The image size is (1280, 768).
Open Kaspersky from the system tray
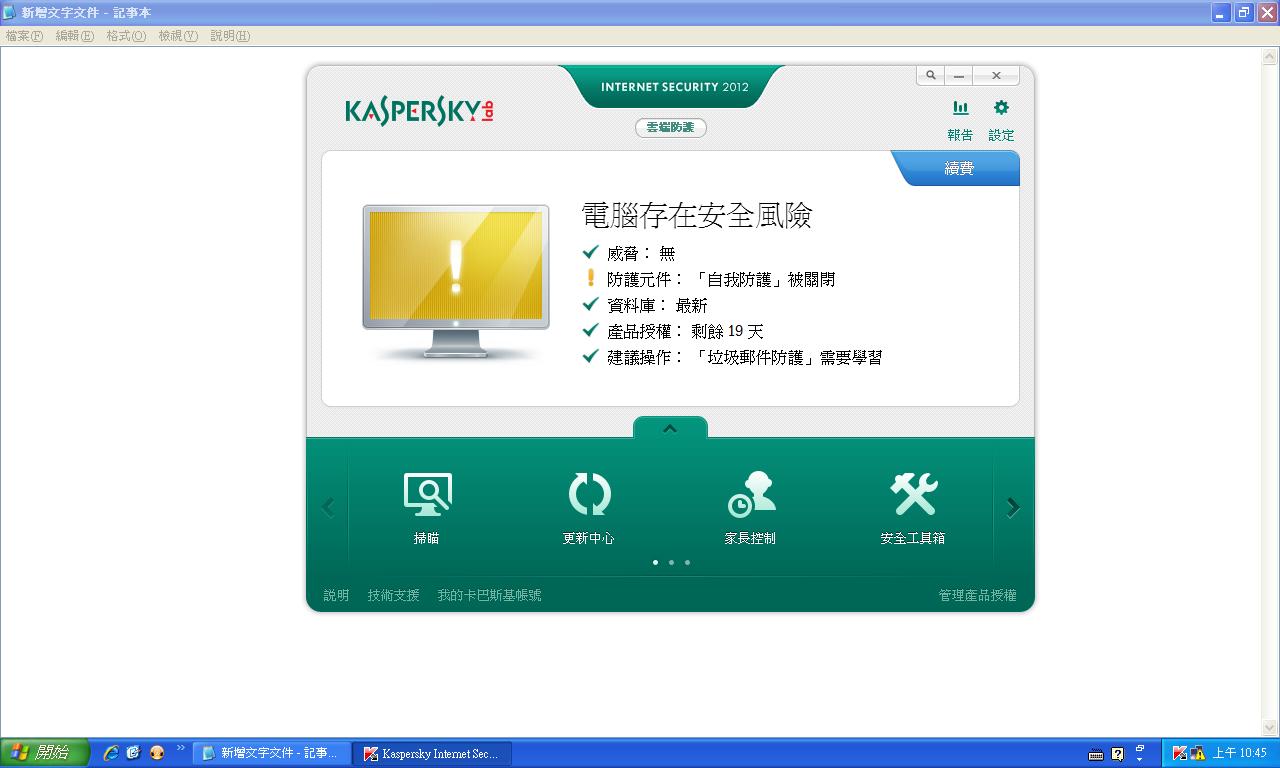(x=1181, y=752)
